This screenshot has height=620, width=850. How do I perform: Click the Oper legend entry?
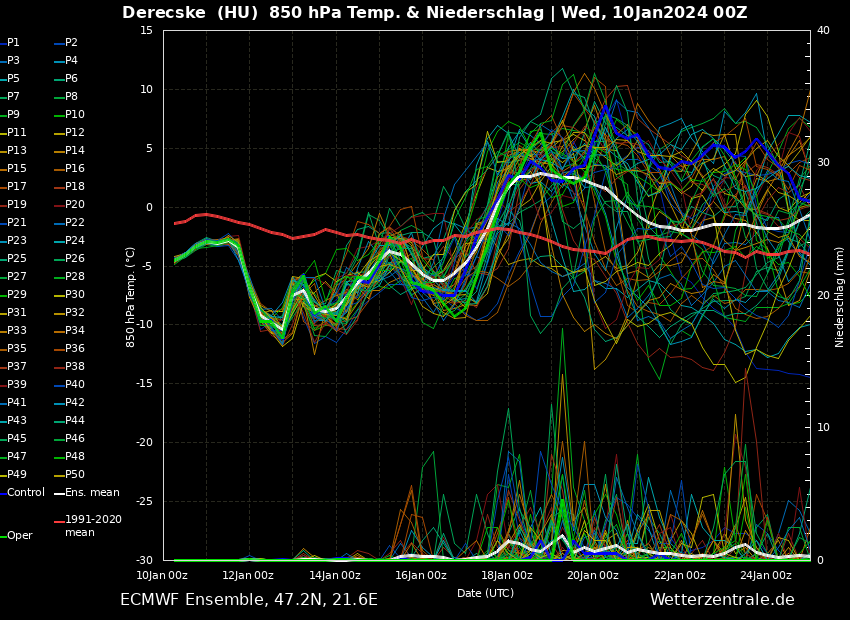point(20,536)
